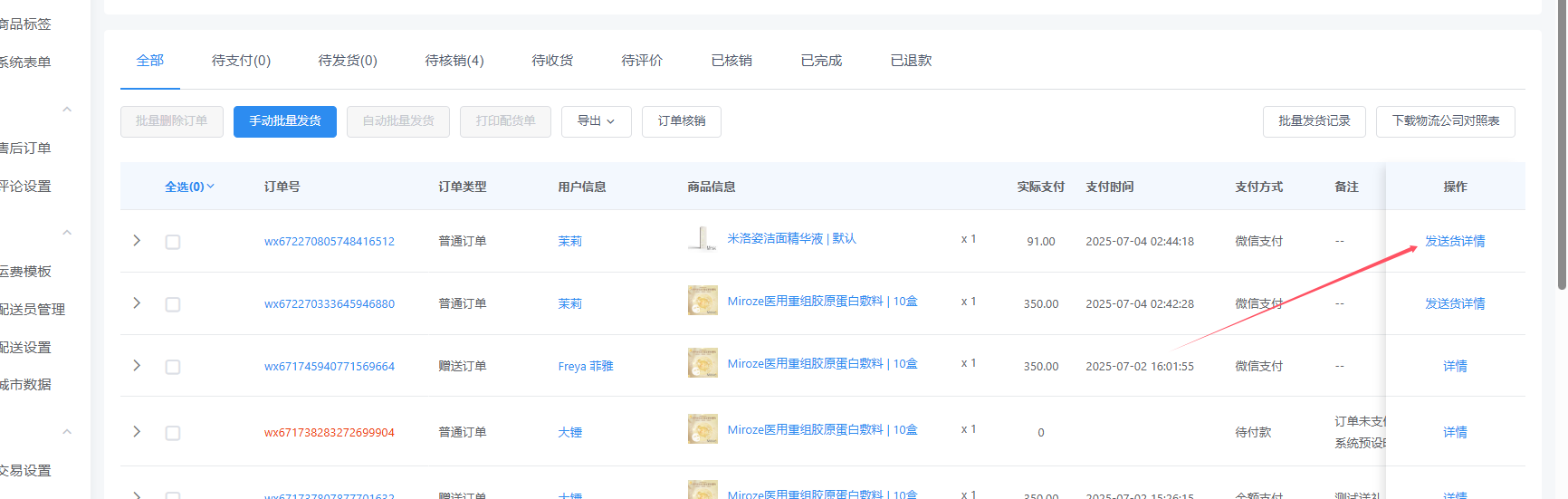
Task: Open order number wx672270333645946880 link
Action: pos(330,304)
